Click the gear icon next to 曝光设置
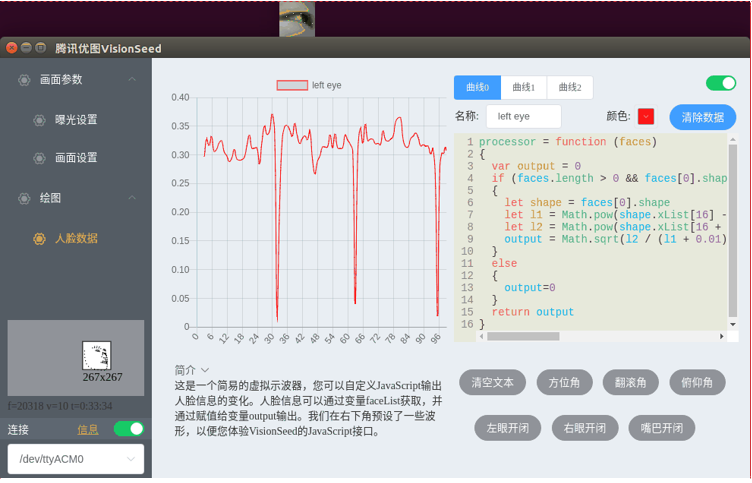 (x=39, y=120)
